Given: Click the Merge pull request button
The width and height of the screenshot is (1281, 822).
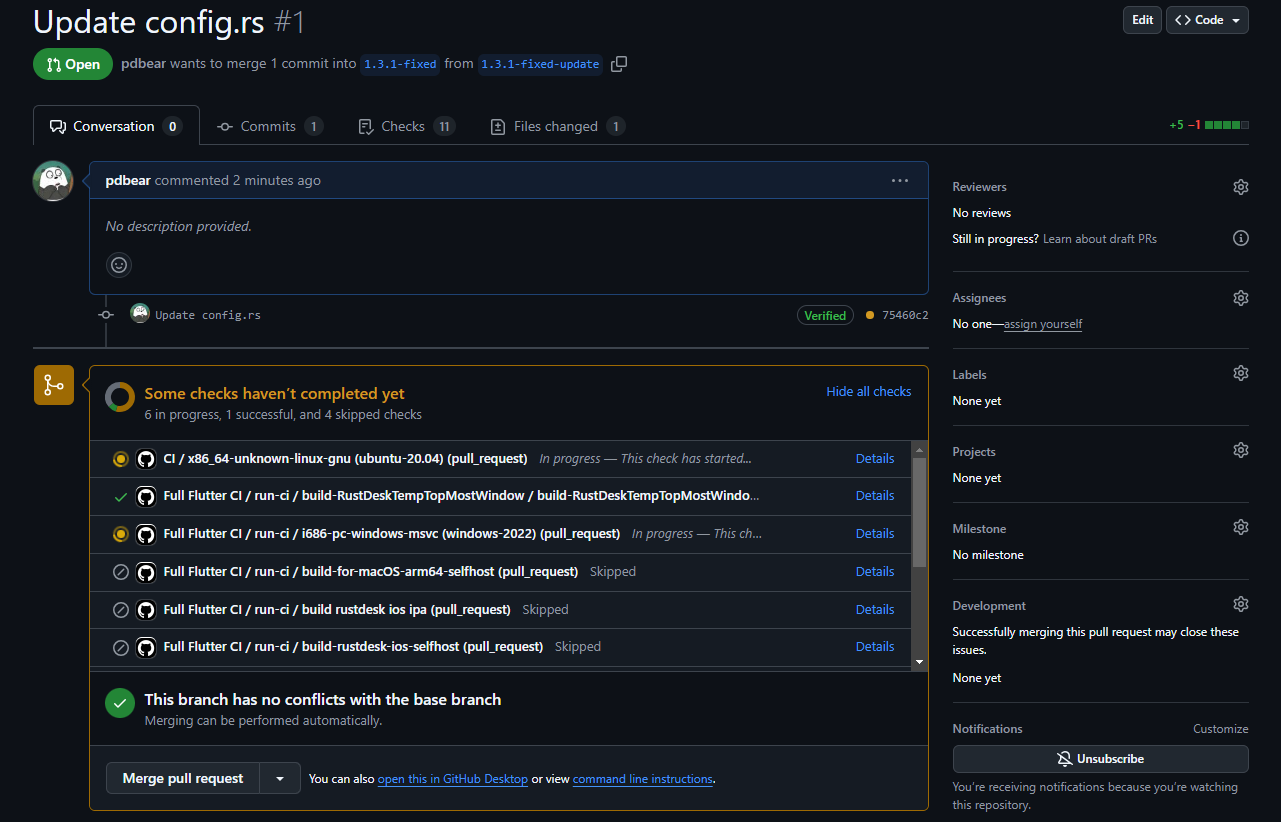Looking at the screenshot, I should point(183,778).
